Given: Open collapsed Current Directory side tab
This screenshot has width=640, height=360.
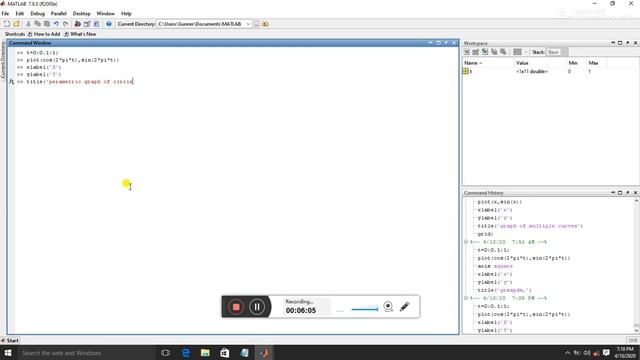Looking at the screenshot, I should click(3, 59).
